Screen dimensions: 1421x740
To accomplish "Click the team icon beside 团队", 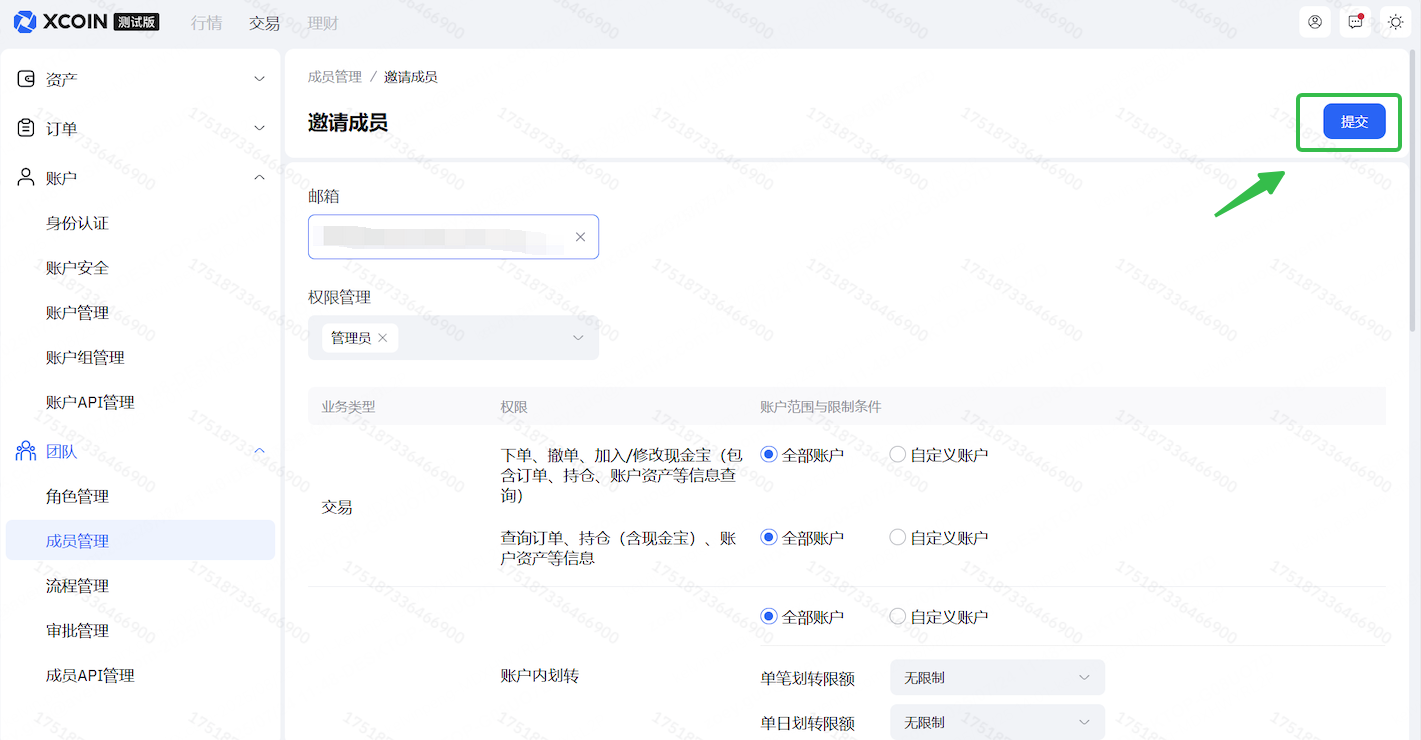I will 27,452.
